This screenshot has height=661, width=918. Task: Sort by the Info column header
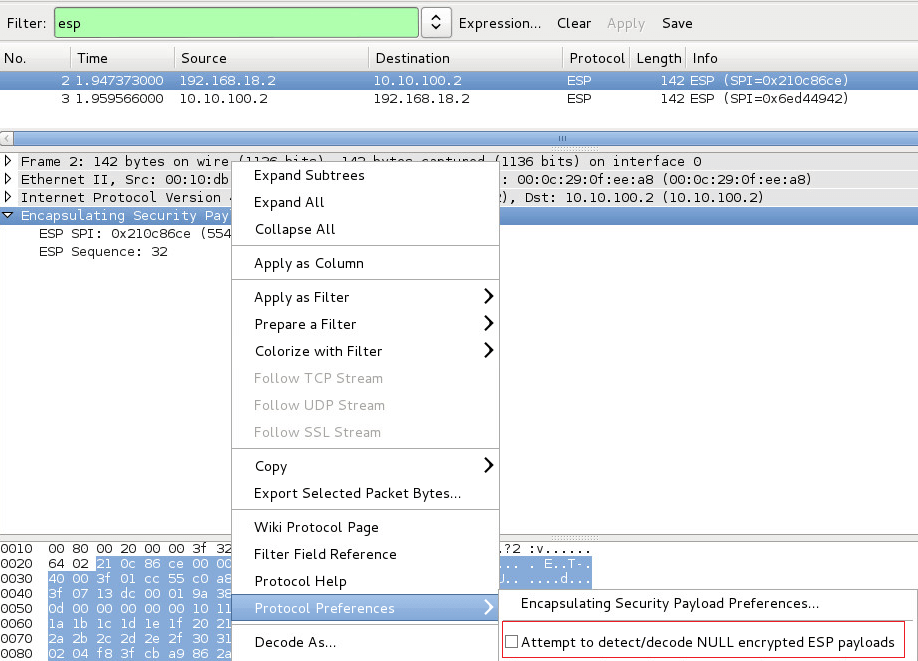802,58
